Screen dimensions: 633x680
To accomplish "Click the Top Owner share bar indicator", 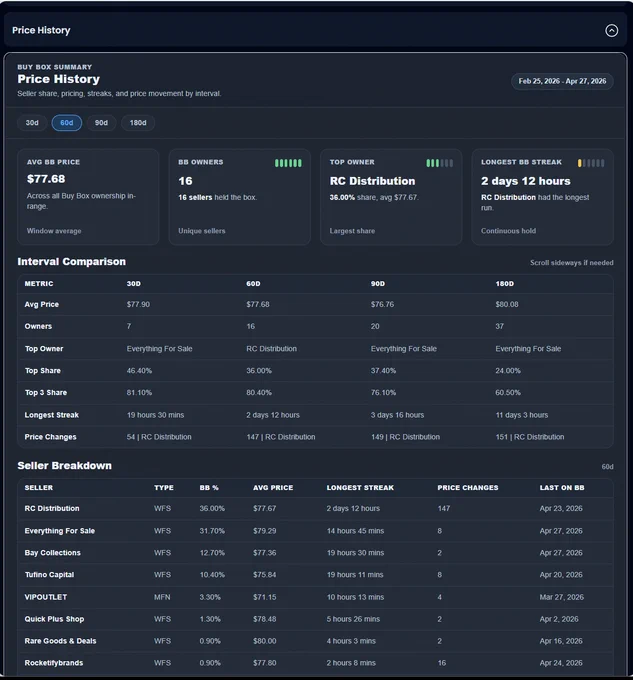I will coord(440,163).
